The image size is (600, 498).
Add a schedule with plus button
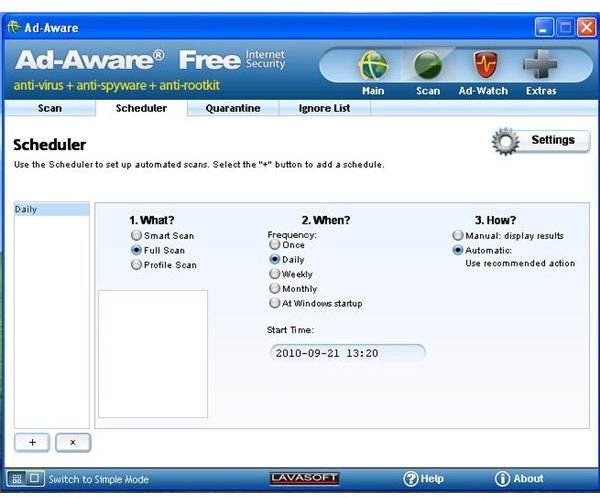(32, 442)
